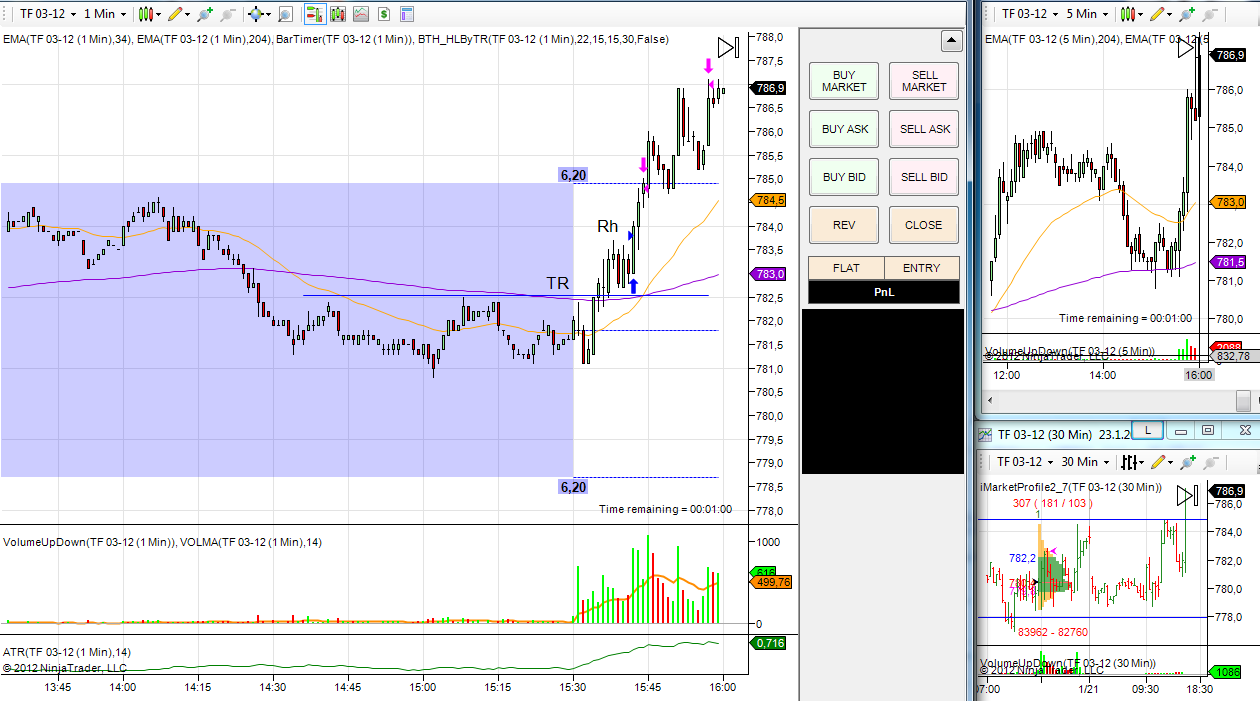Select the pencil draw tool in 5 Min chart
Image resolution: width=1260 pixels, height=701 pixels.
tap(1158, 14)
